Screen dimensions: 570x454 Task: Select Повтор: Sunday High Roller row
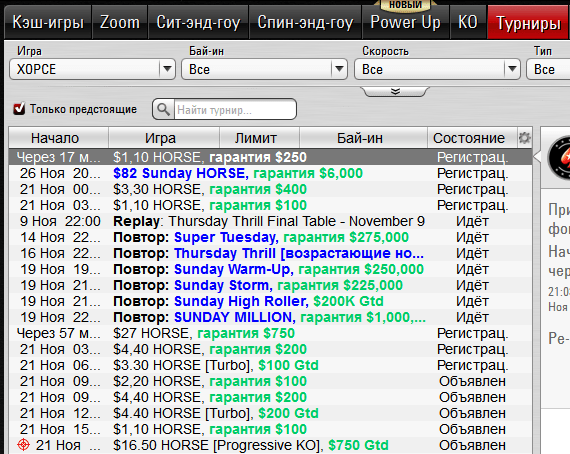point(270,301)
